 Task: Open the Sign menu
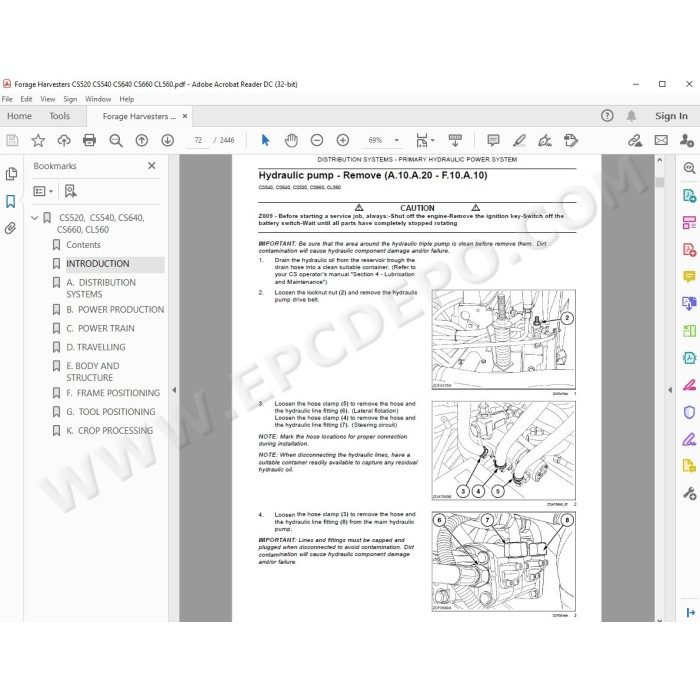[70, 99]
